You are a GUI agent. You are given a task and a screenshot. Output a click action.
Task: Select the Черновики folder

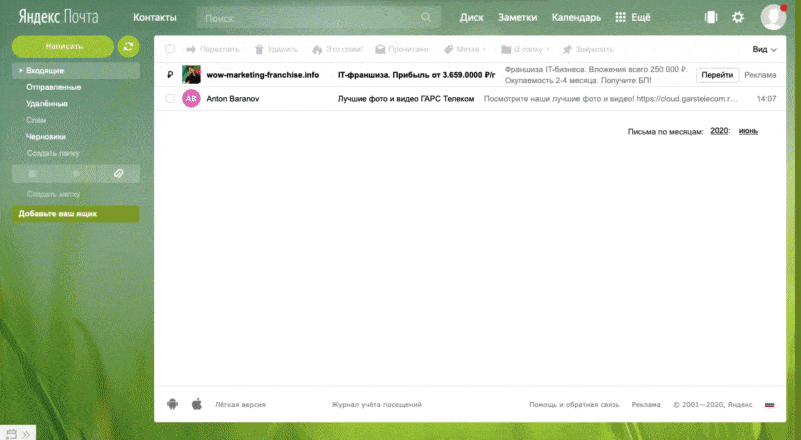tap(45, 136)
